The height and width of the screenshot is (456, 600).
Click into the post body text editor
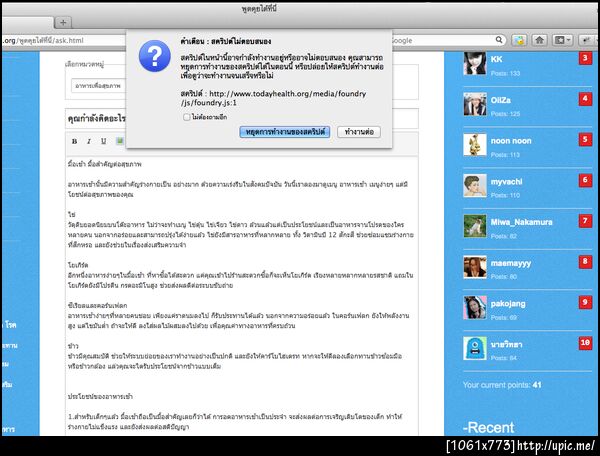point(241,295)
